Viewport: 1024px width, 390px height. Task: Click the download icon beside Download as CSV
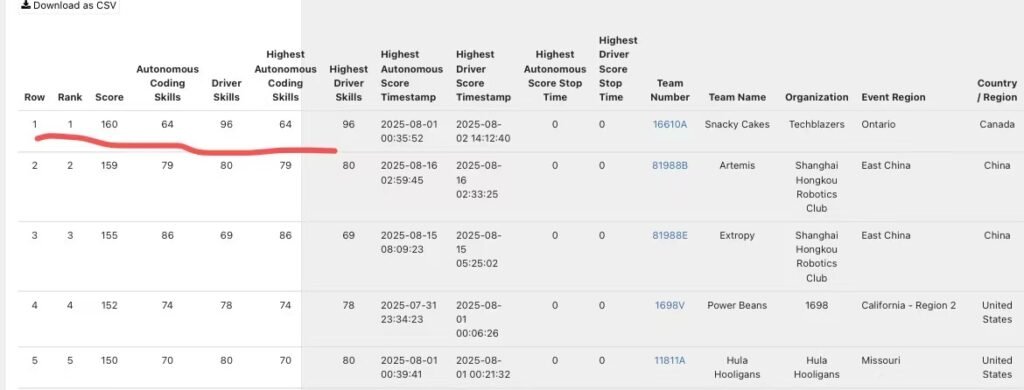(x=26, y=5)
